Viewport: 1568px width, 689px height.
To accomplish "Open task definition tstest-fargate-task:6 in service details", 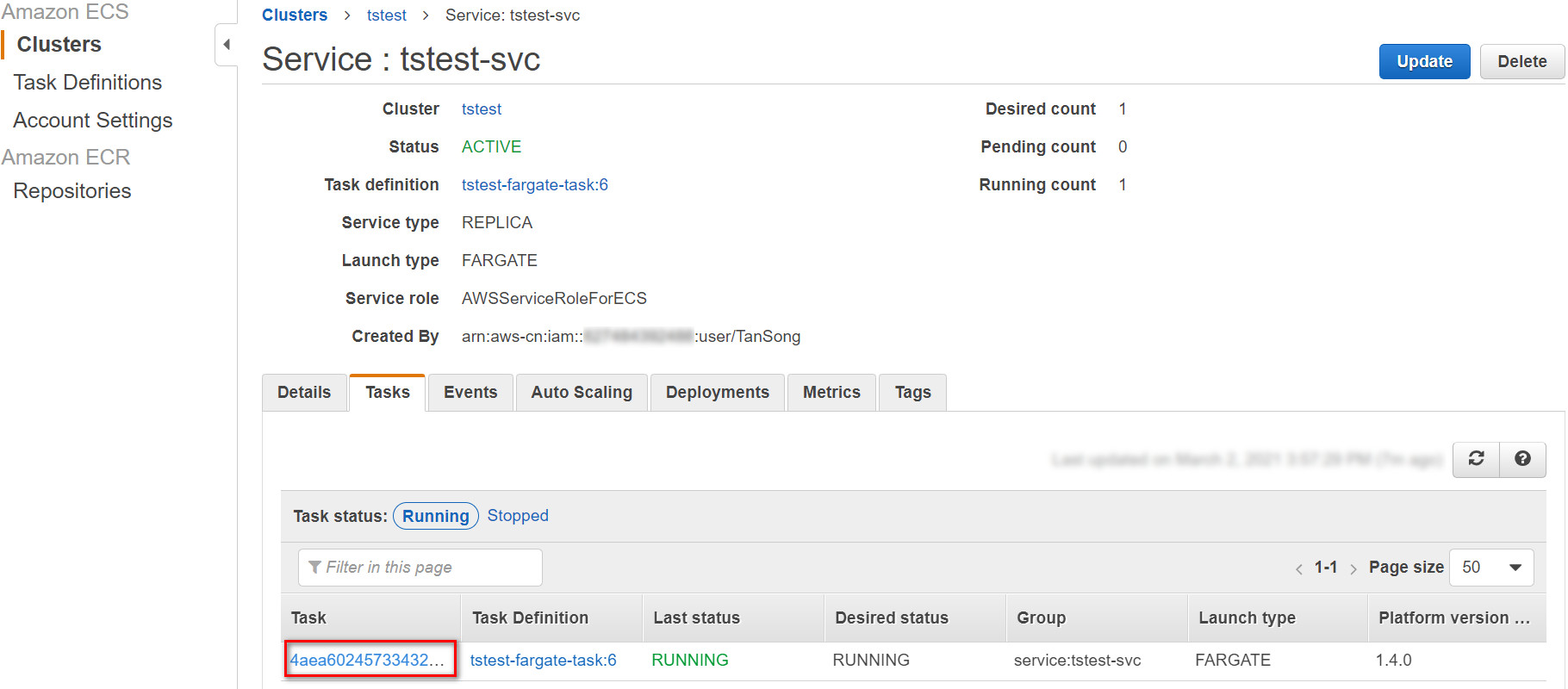I will 535,185.
